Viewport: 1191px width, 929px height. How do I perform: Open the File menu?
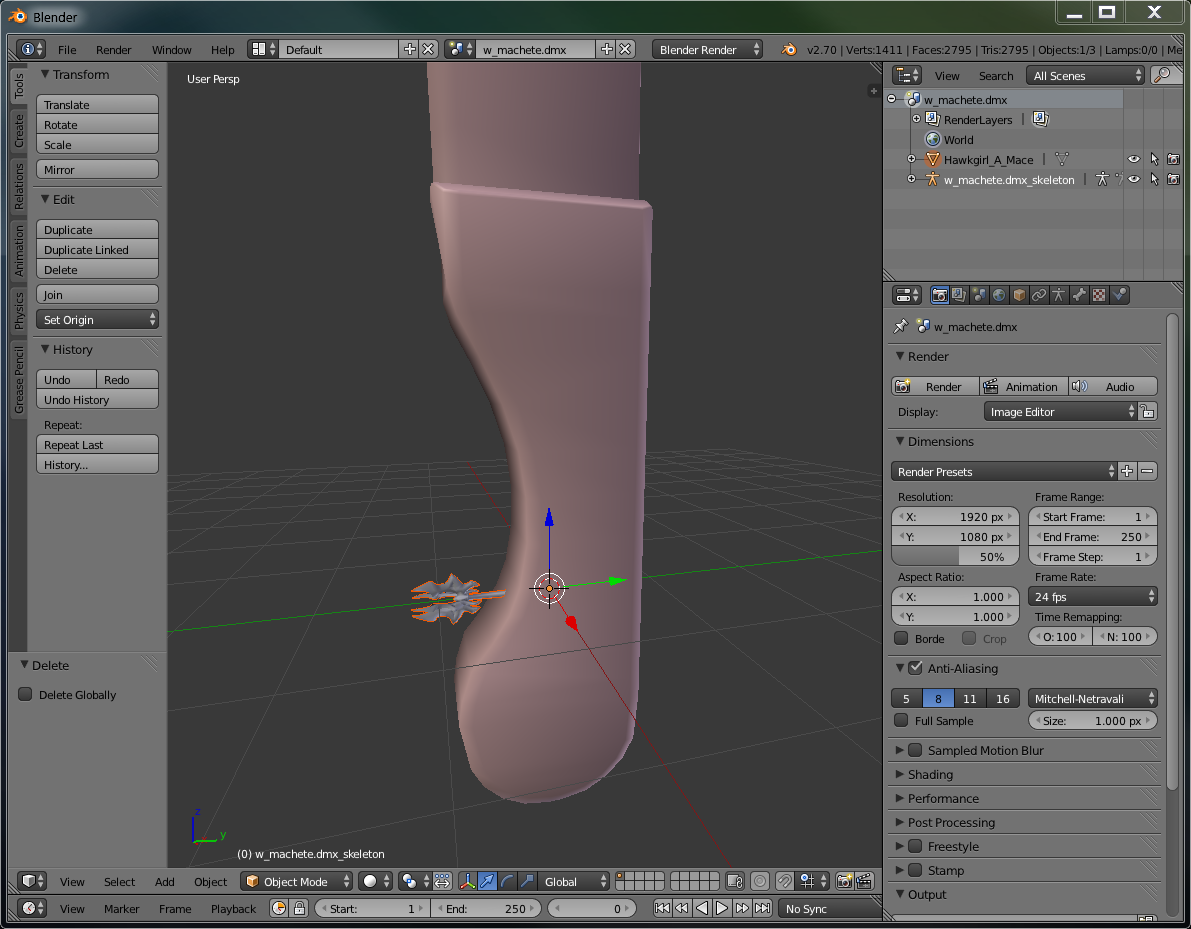point(67,49)
